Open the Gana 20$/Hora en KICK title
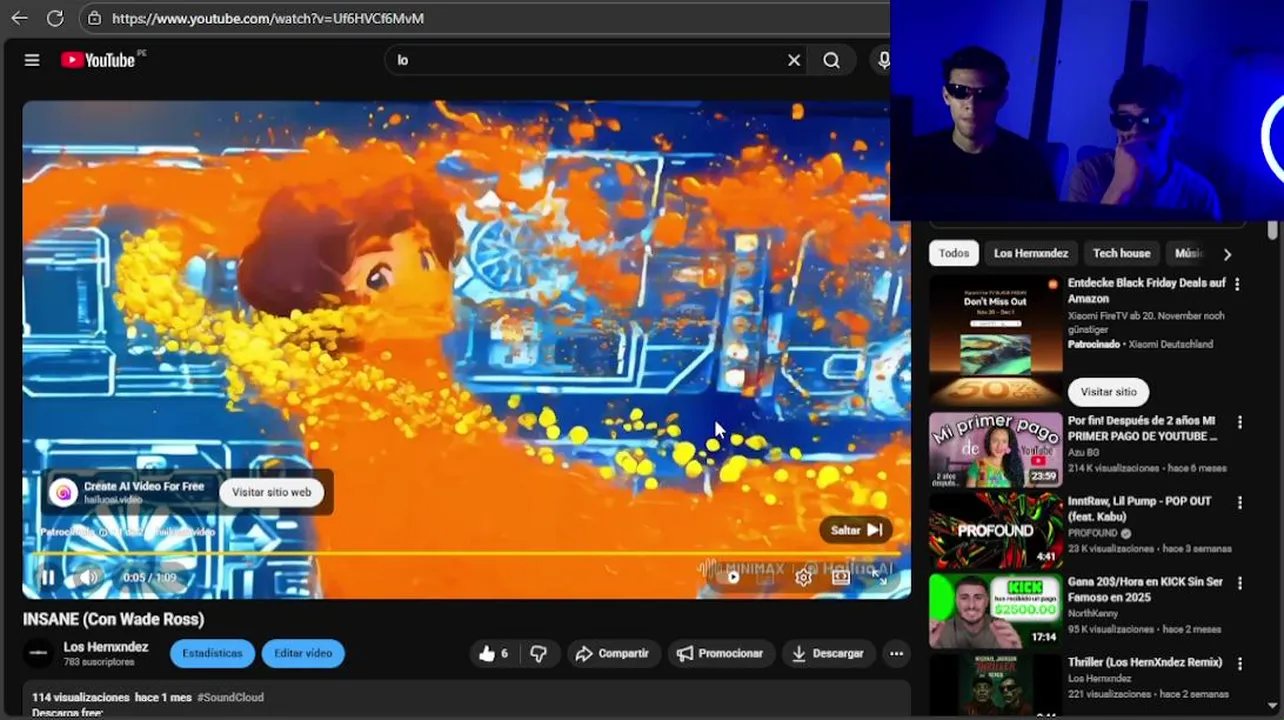 pyautogui.click(x=1145, y=589)
